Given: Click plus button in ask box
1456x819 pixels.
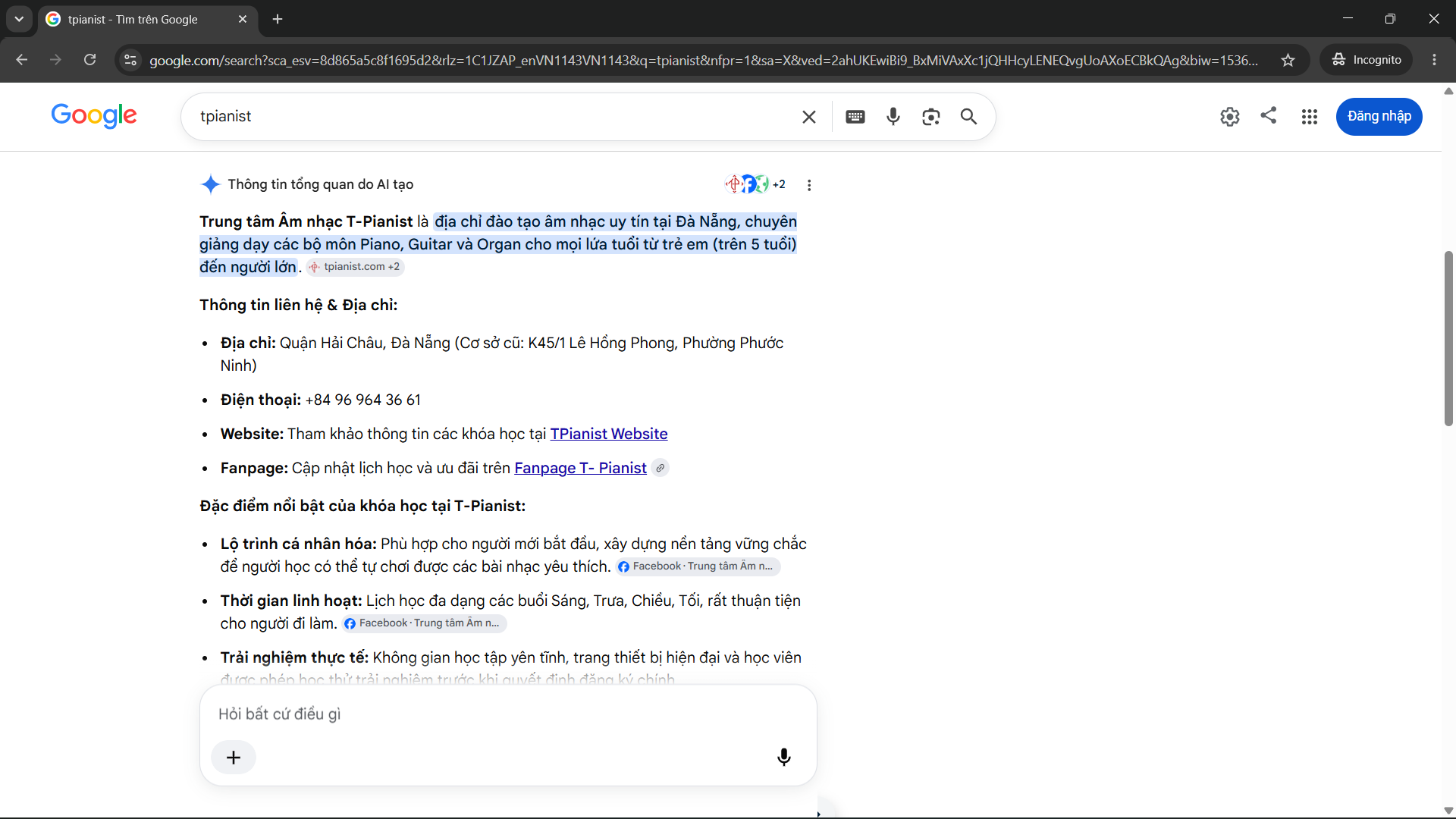Looking at the screenshot, I should [234, 758].
